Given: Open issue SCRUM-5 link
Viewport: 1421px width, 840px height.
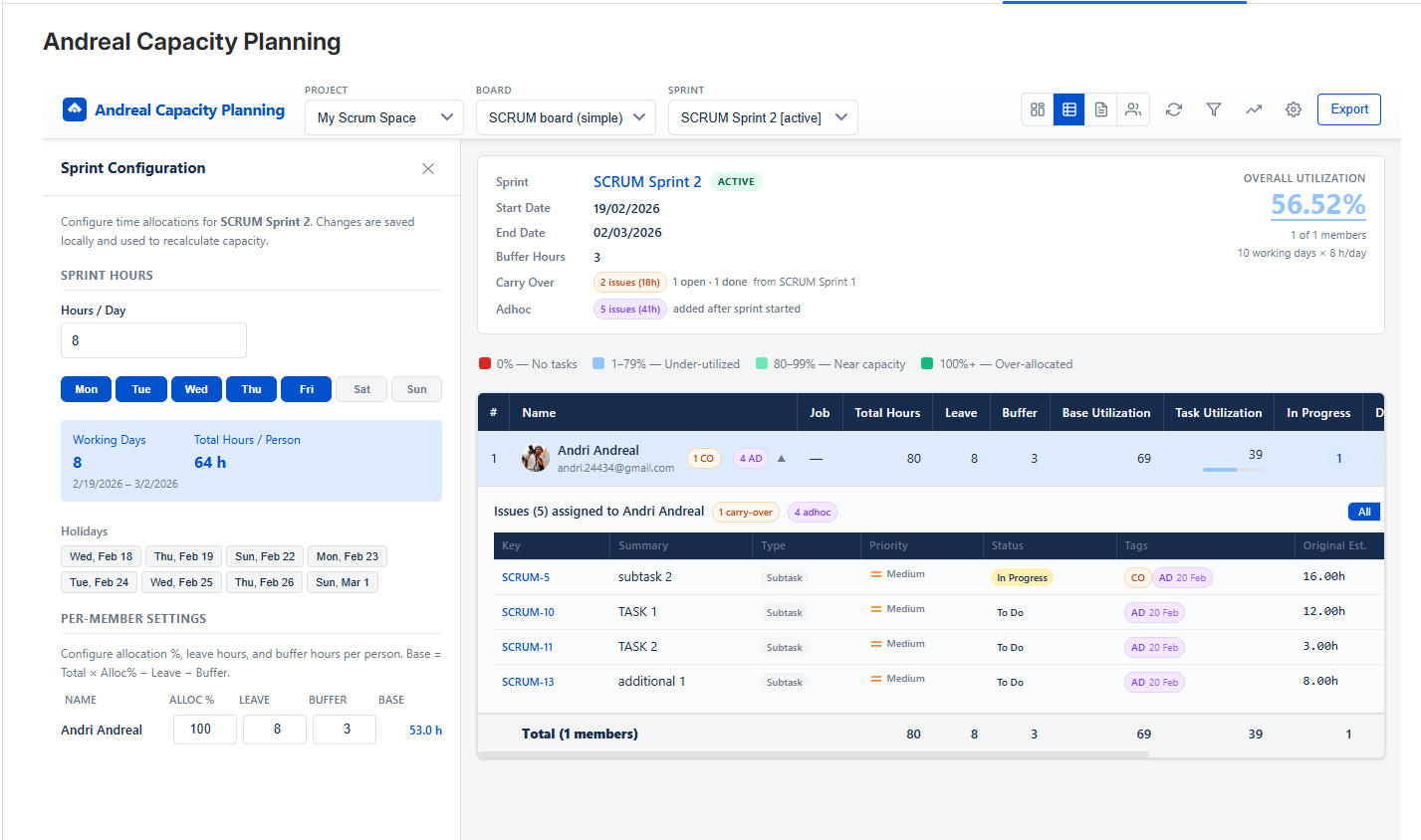Looking at the screenshot, I should 525,576.
